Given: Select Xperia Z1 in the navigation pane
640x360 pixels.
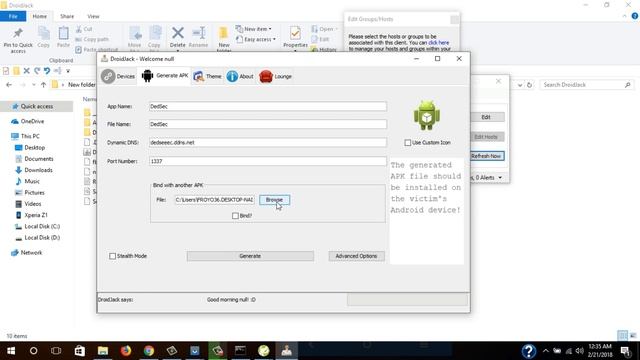Looking at the screenshot, I should pyautogui.click(x=36, y=215).
